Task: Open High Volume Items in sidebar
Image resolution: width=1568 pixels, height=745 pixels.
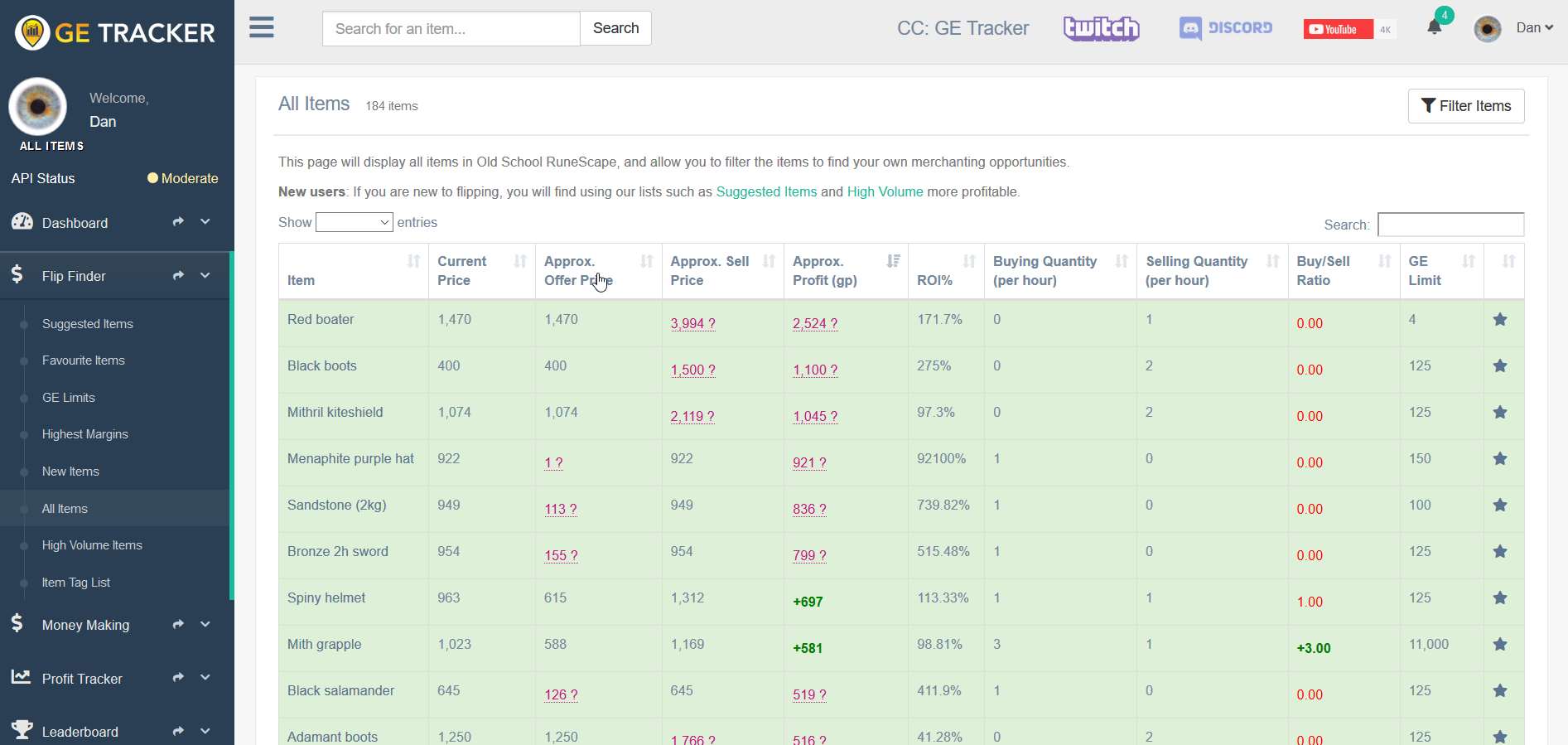Action: (92, 545)
